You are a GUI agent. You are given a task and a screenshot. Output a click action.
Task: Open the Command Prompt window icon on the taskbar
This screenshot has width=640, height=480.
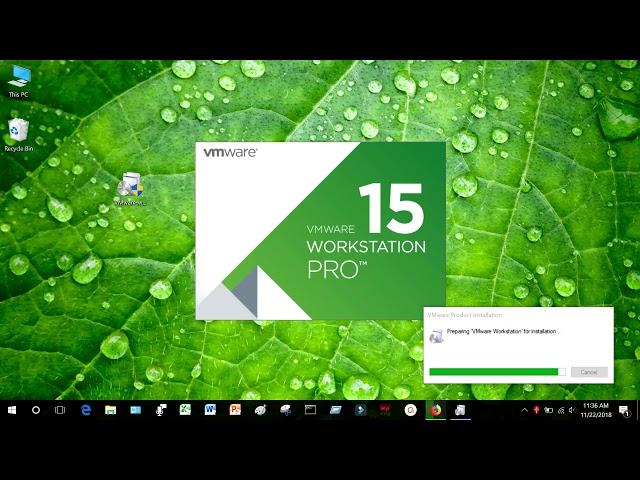[x=310, y=410]
